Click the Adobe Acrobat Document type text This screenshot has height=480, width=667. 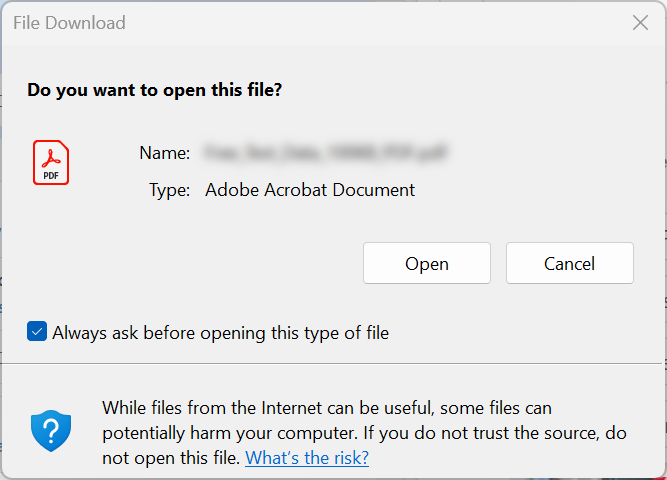pyautogui.click(x=310, y=190)
